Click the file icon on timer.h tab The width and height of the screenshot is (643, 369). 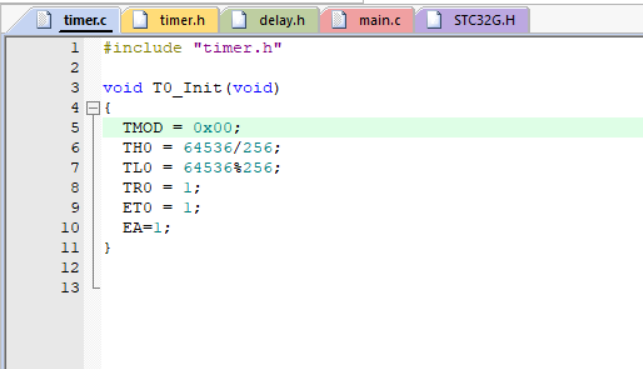tap(140, 20)
